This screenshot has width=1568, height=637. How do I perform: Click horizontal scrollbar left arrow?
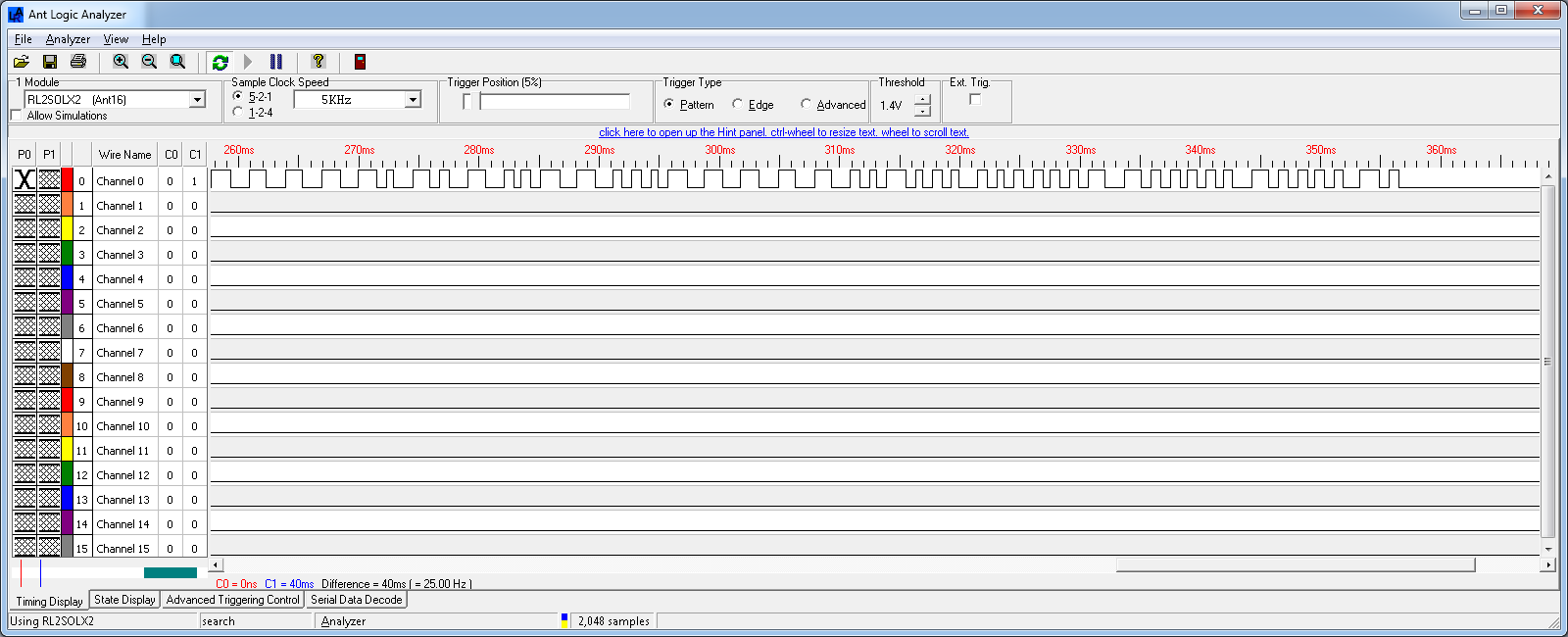coord(217,564)
